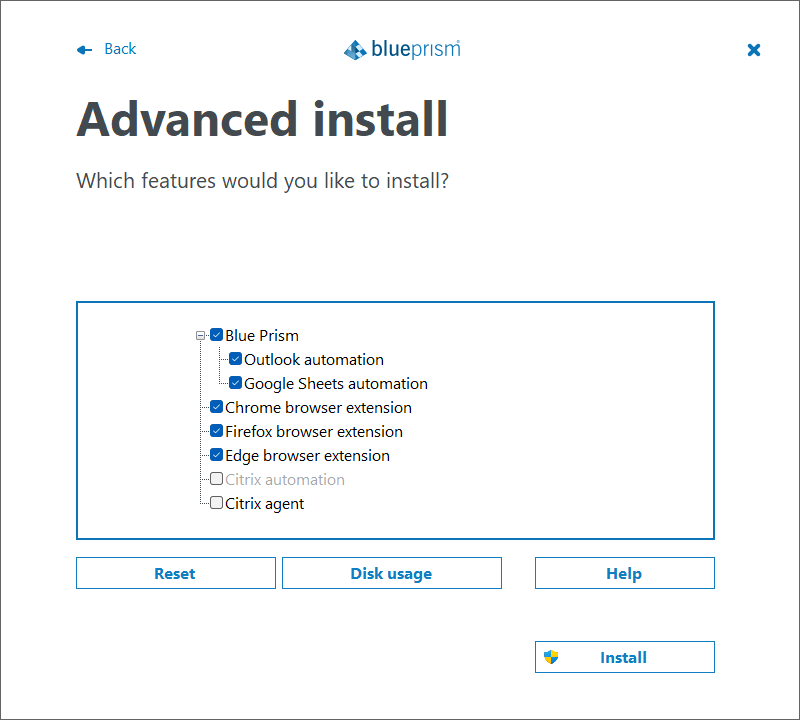This screenshot has height=720, width=800.
Task: Uncheck Google Sheets automation checkbox
Action: (x=235, y=383)
